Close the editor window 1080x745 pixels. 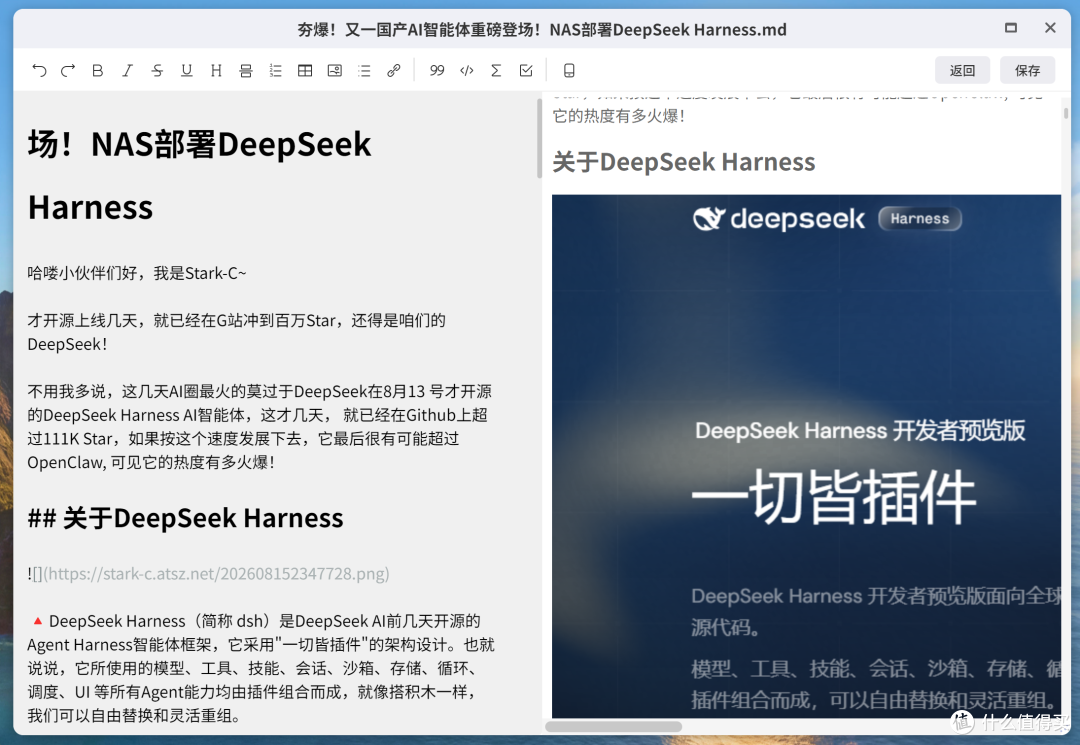coord(1050,28)
